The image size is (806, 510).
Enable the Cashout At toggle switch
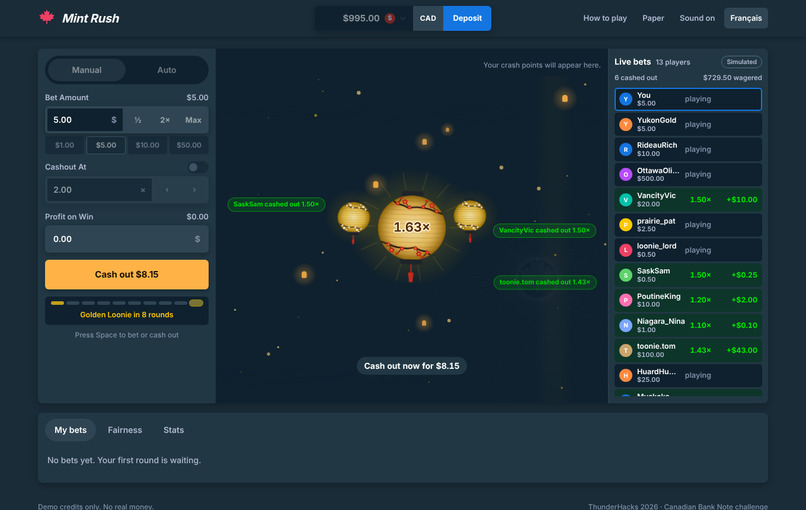tap(197, 167)
